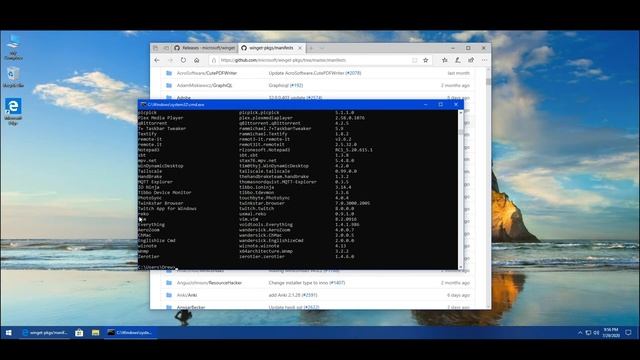Screen dimensions: 640x360
Task: Click folder icon beside Anki/Anki row
Action: [169, 295]
